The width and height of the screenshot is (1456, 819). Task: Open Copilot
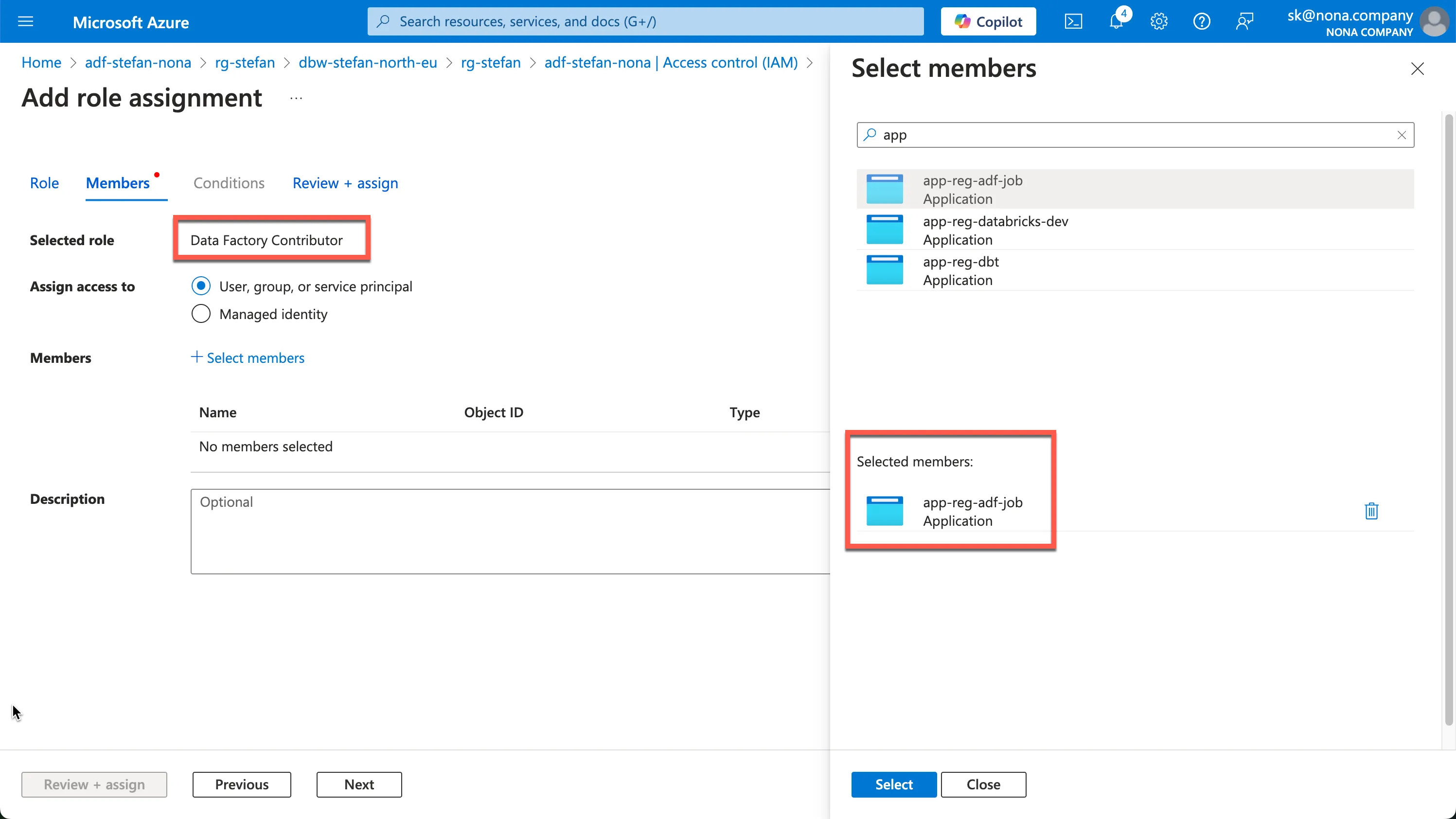pos(988,21)
